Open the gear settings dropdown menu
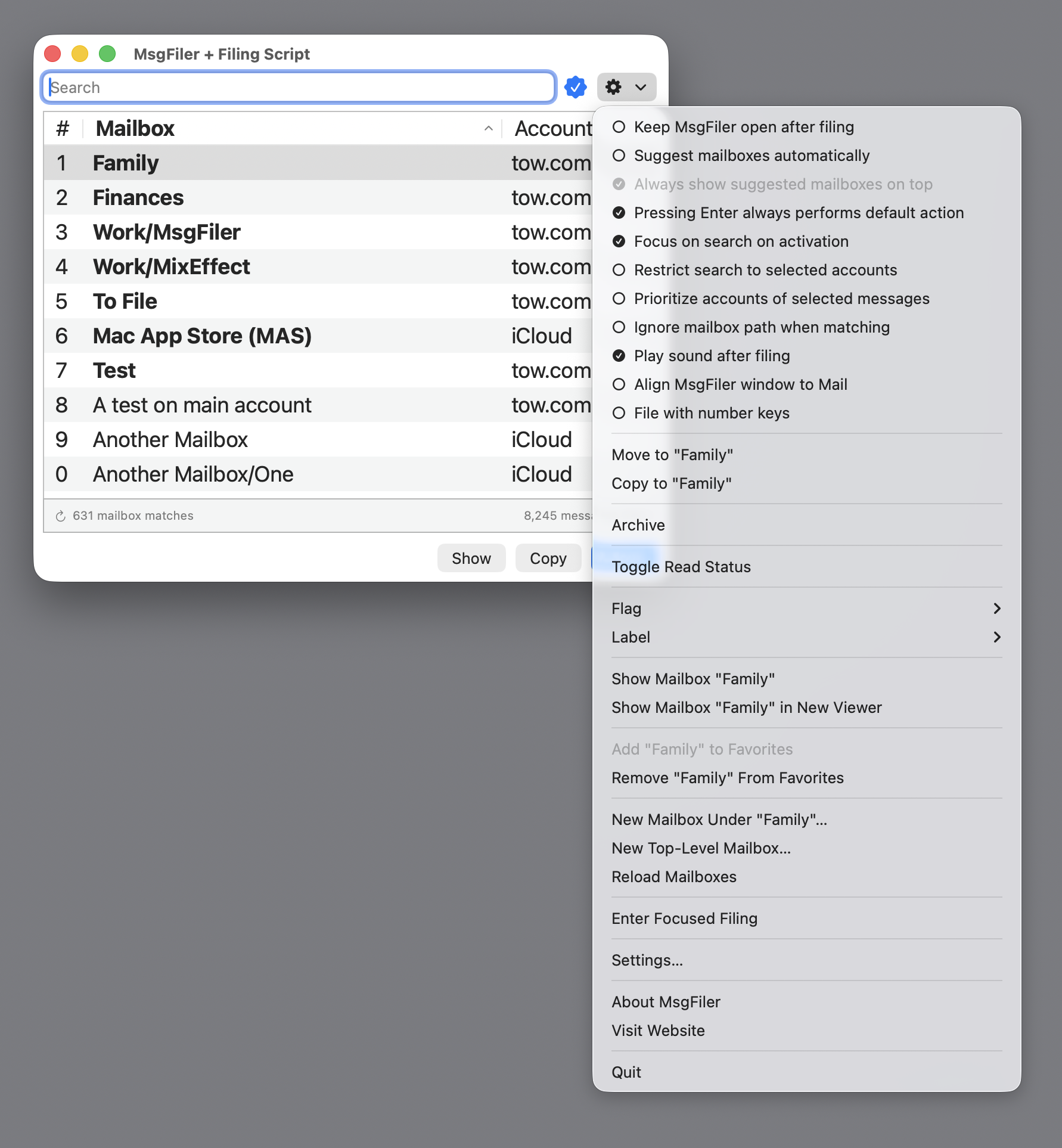 [x=626, y=87]
